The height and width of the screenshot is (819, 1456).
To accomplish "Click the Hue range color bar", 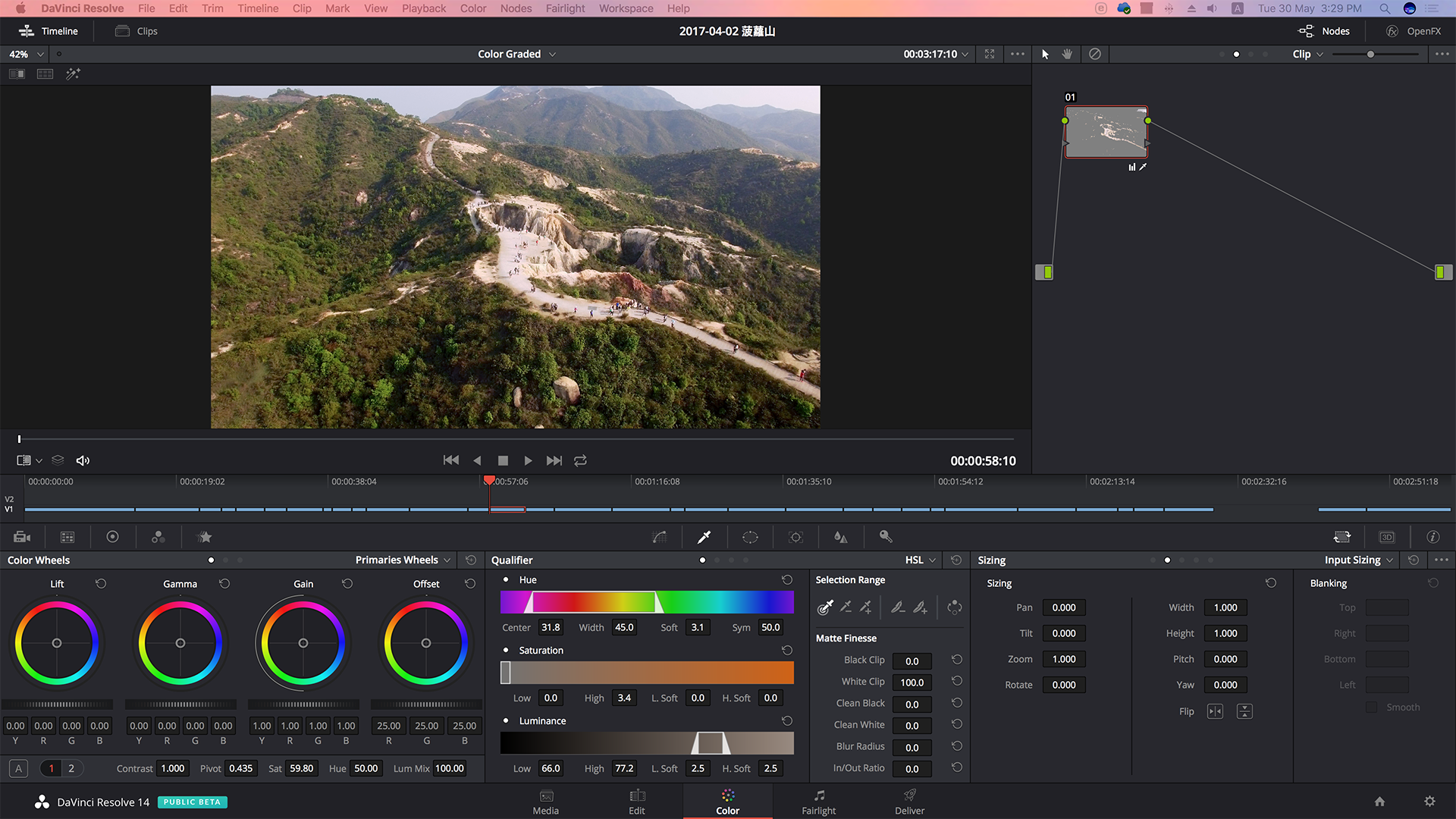I will click(x=646, y=602).
